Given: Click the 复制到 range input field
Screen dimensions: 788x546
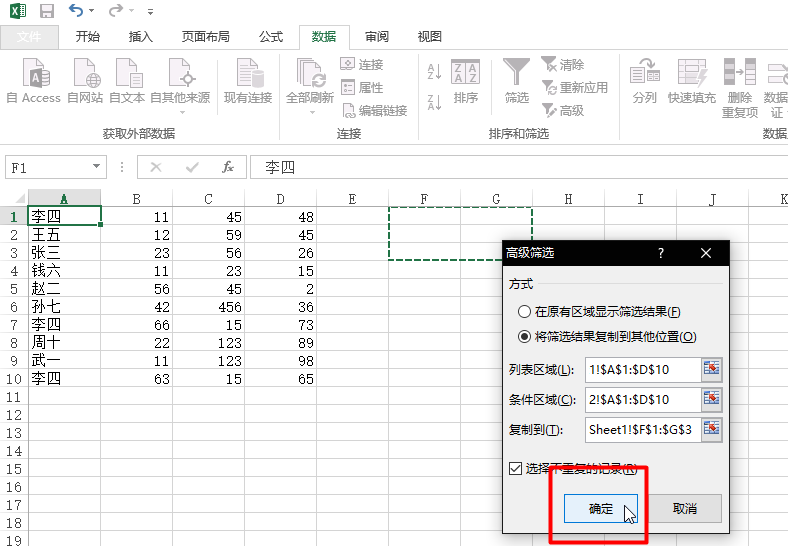Looking at the screenshot, I should click(x=643, y=430).
